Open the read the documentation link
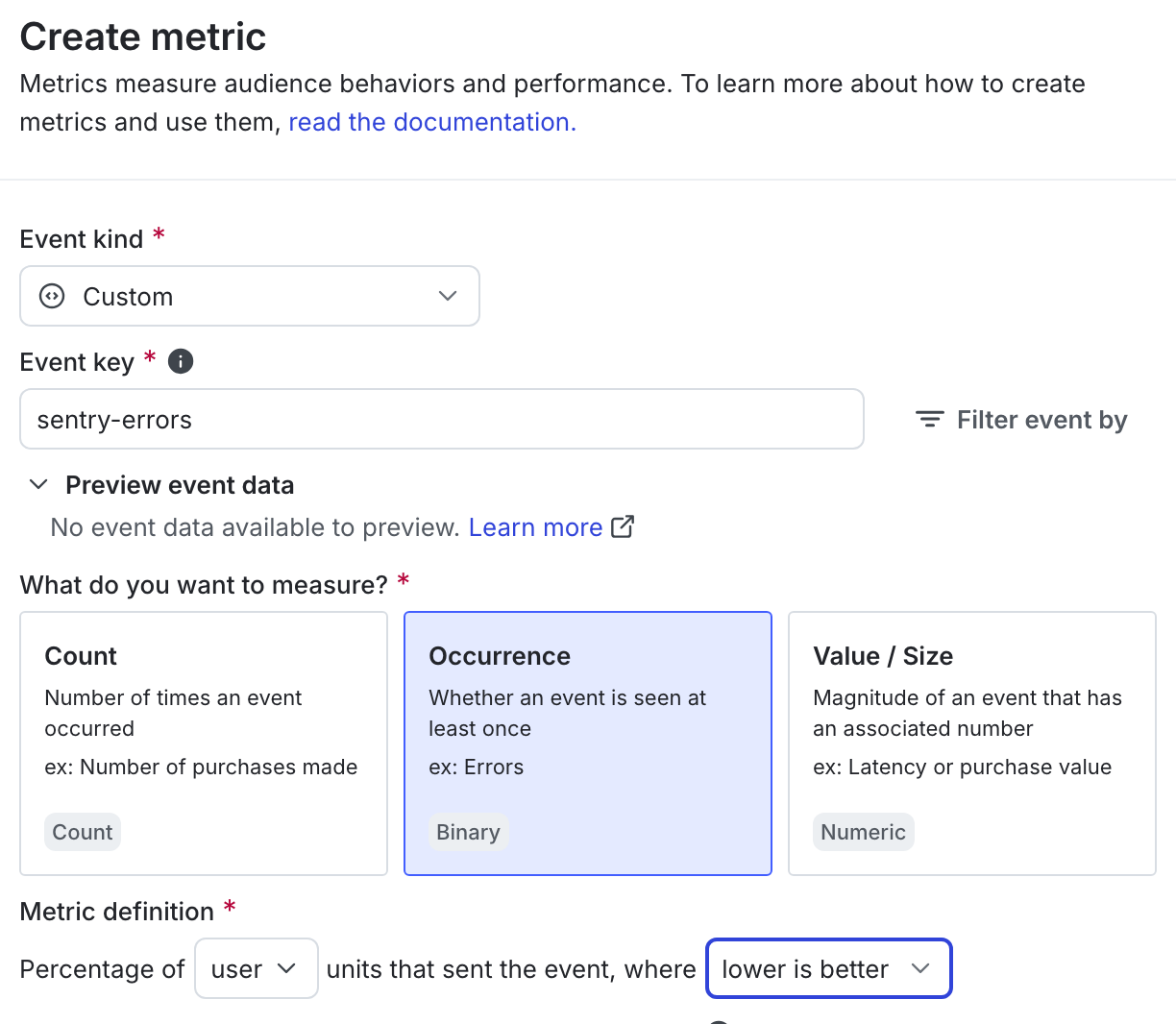 pos(430,122)
